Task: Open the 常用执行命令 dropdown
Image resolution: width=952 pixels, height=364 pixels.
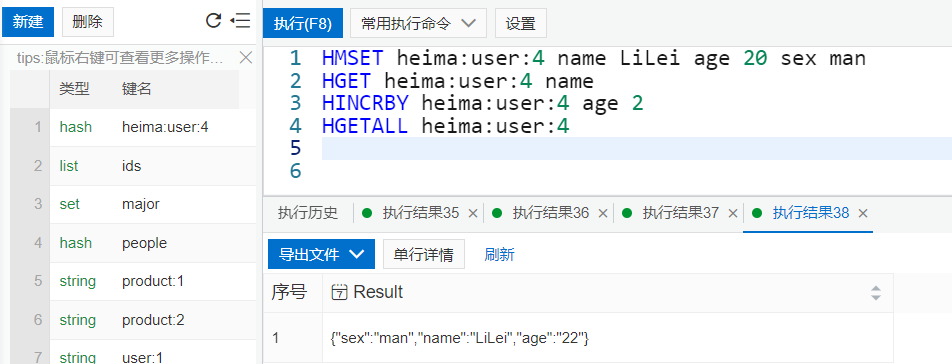Action: pyautogui.click(x=418, y=24)
